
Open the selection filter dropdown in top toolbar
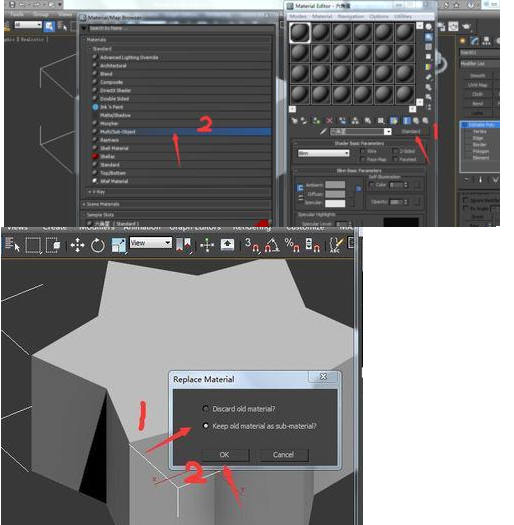pyautogui.click(x=28, y=25)
